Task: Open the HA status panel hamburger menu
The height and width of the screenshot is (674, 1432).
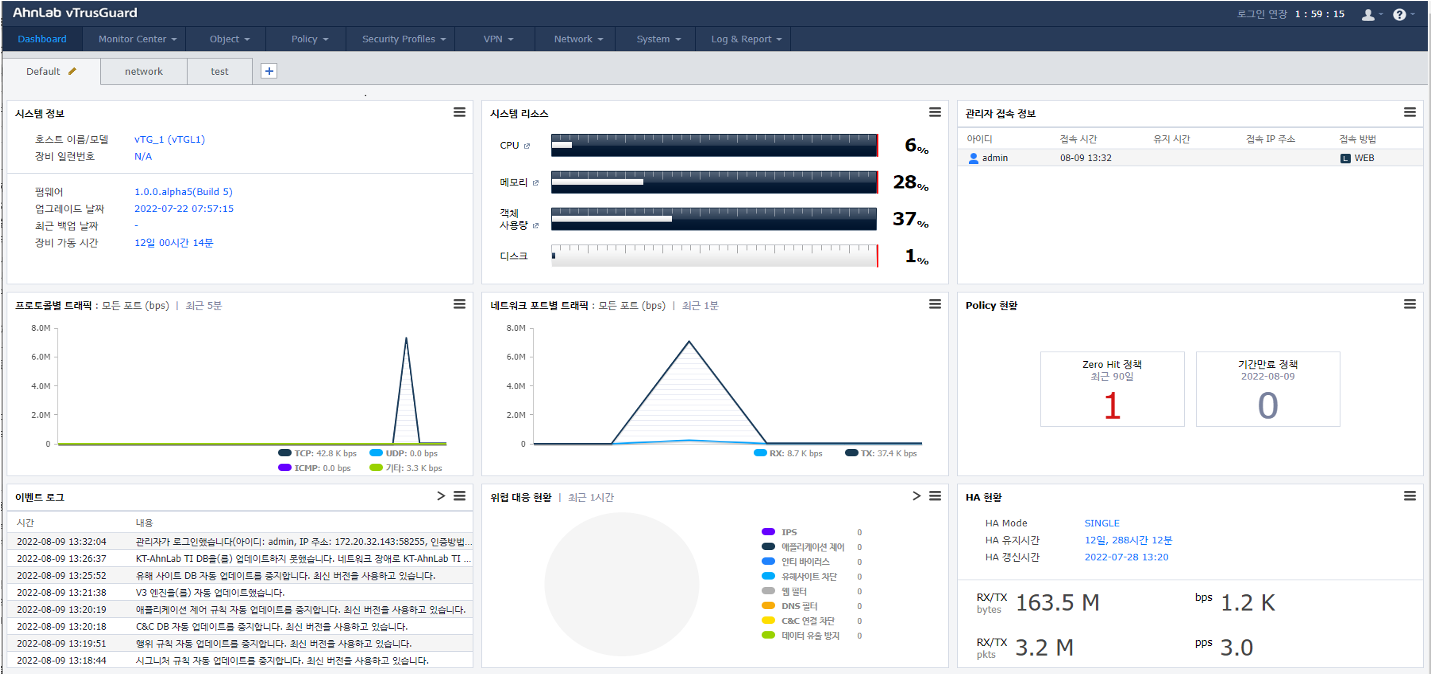Action: [x=1410, y=496]
